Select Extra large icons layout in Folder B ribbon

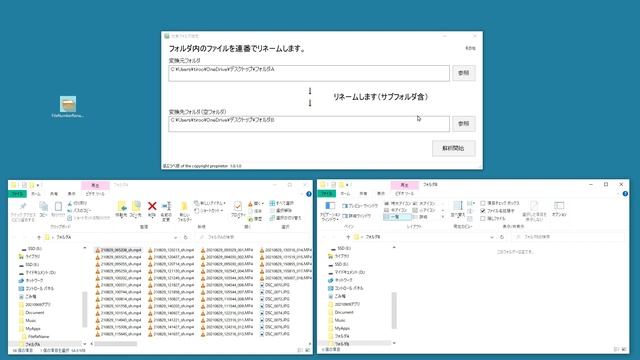coord(398,203)
